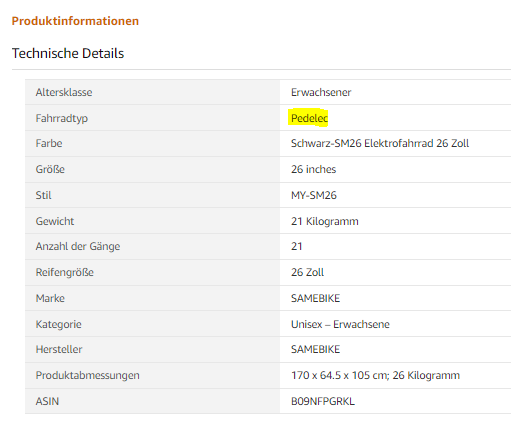Select the highlighted Pedelec value
511x428 pixels.
click(x=309, y=118)
